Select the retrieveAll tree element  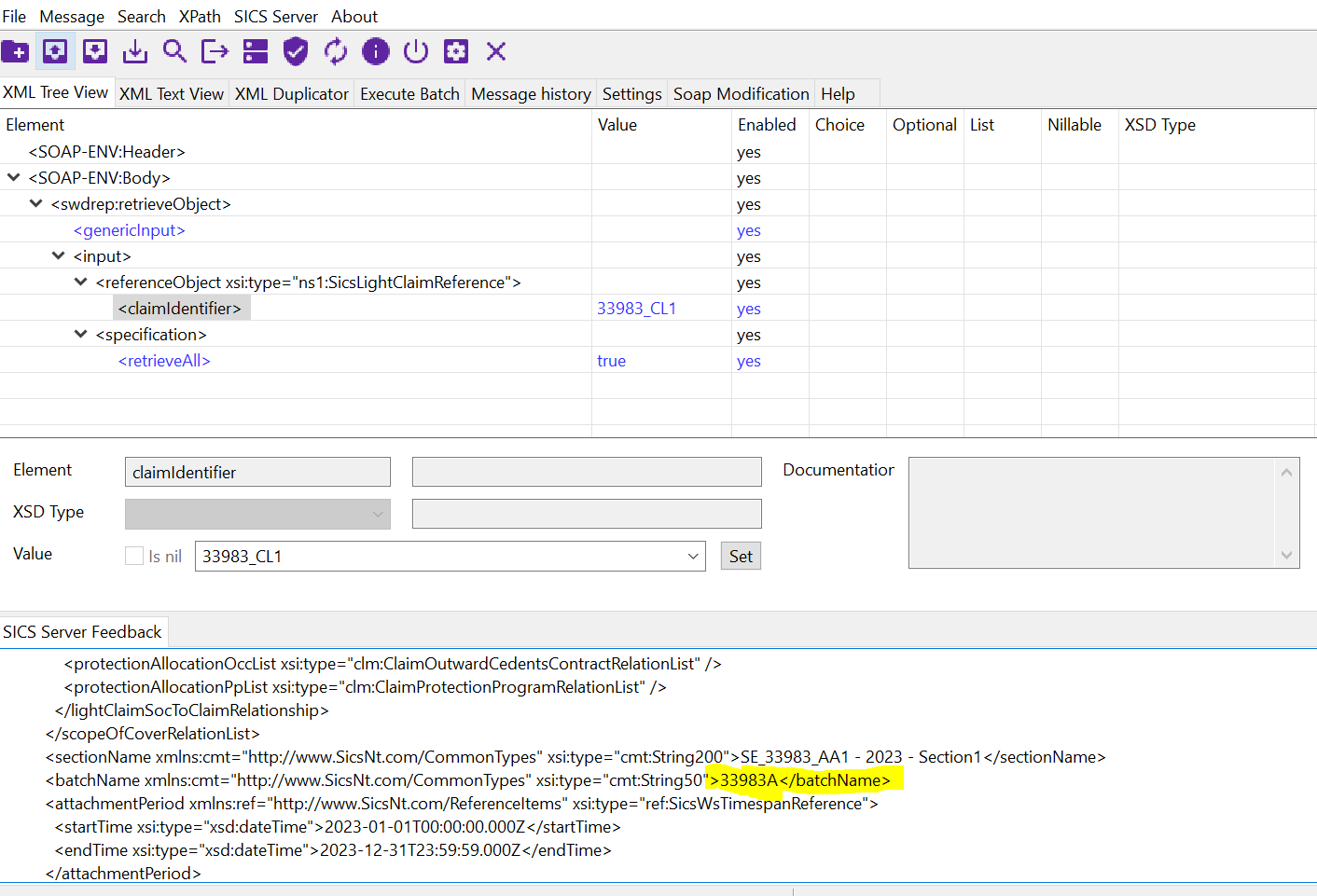click(x=164, y=361)
